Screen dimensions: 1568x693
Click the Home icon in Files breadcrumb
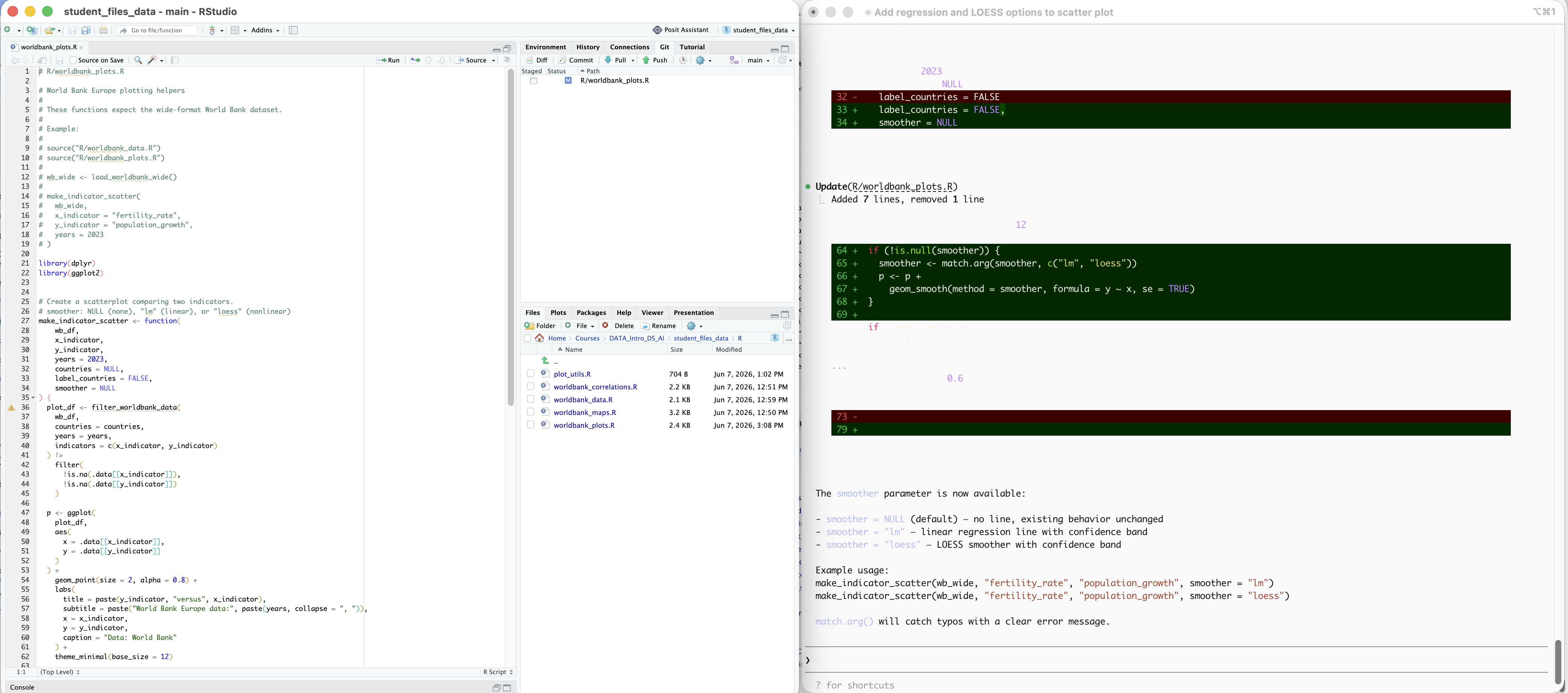point(540,338)
